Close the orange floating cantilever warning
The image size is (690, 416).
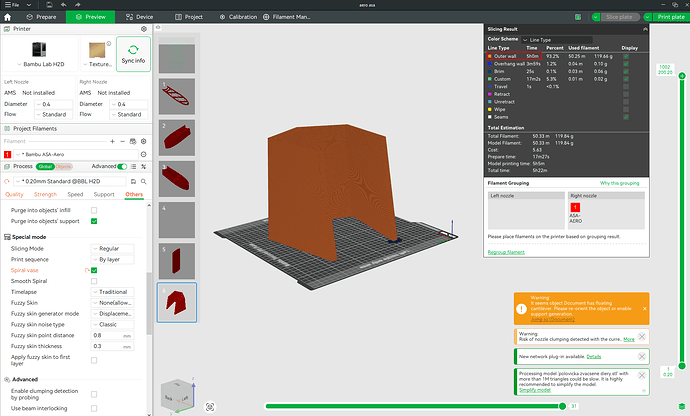pyautogui.click(x=645, y=309)
